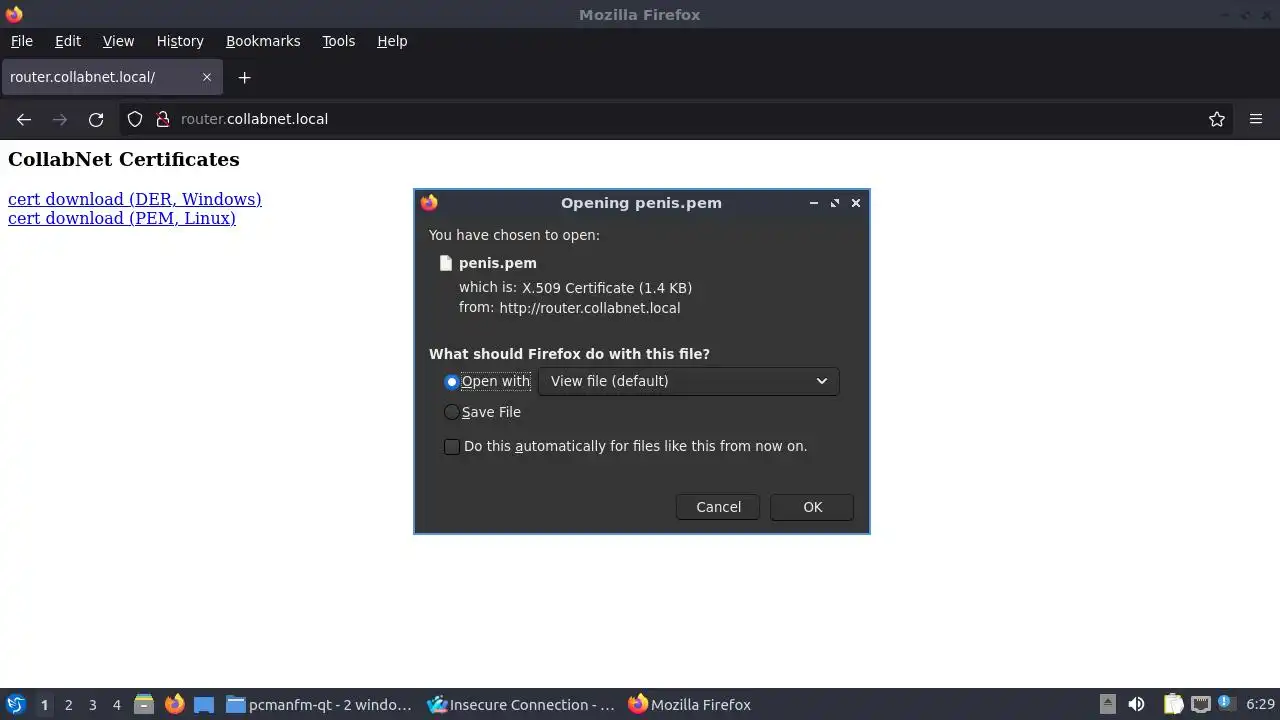Close the router.collabnet.local tab
This screenshot has width=1280, height=720.
207,77
